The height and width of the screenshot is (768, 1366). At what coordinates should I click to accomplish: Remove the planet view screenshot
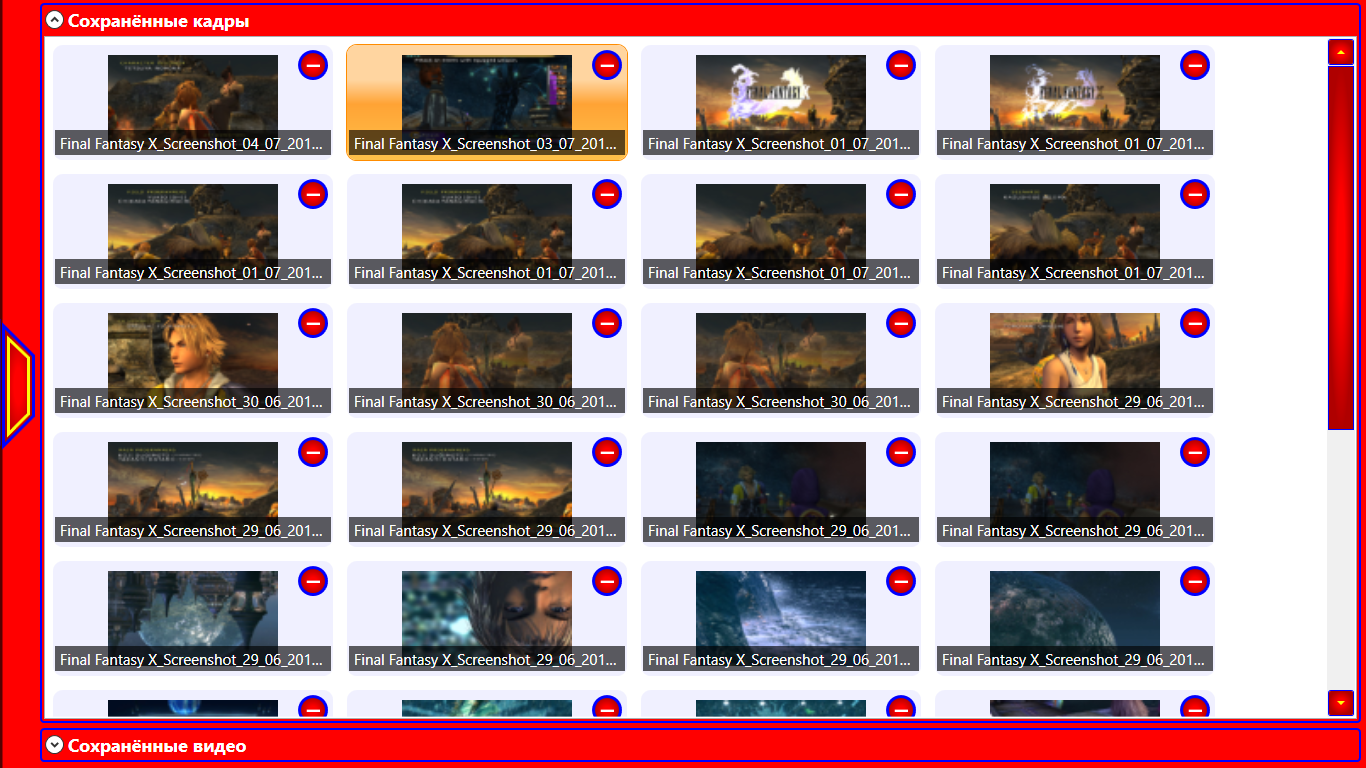pos(1195,581)
